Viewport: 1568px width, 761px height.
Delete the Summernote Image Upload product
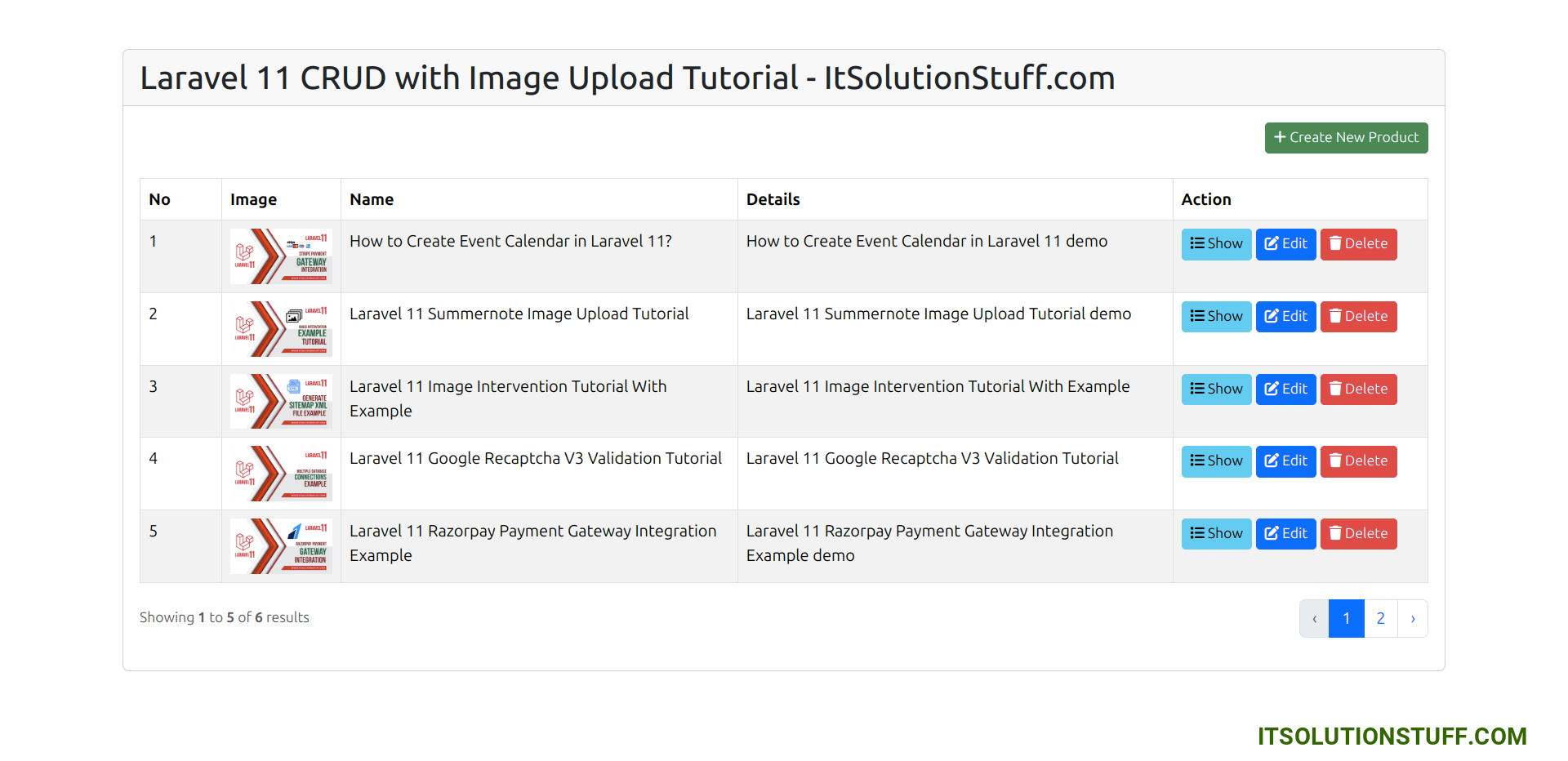coord(1358,317)
